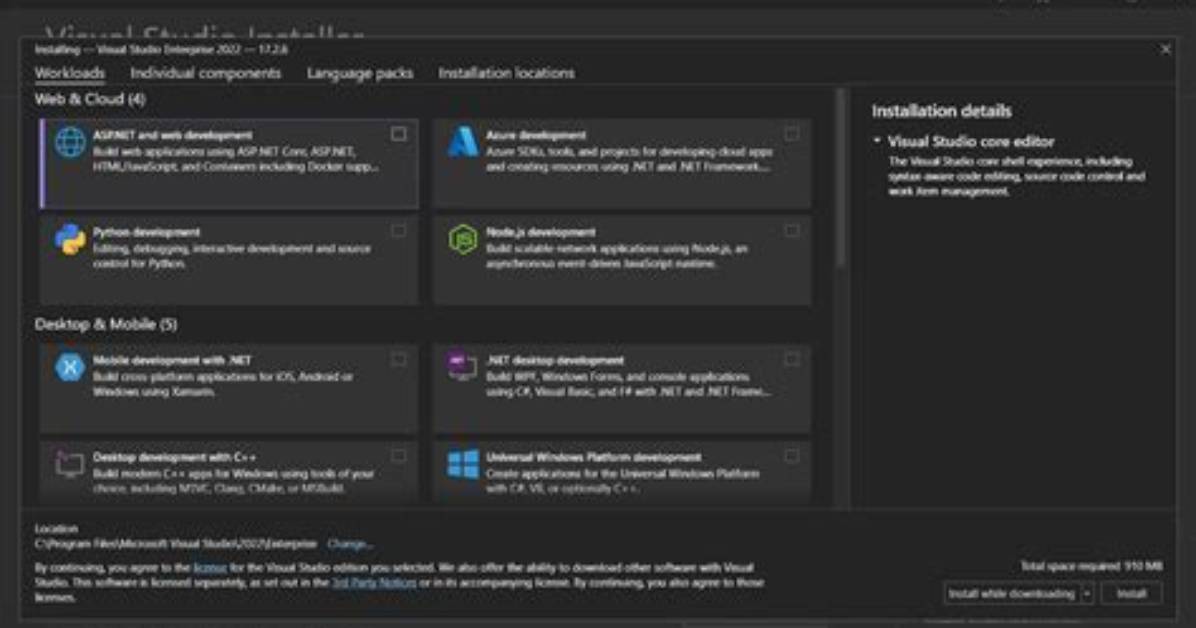Enable the Node.js development workload checkbox
This screenshot has width=1196, height=628.
(x=792, y=231)
